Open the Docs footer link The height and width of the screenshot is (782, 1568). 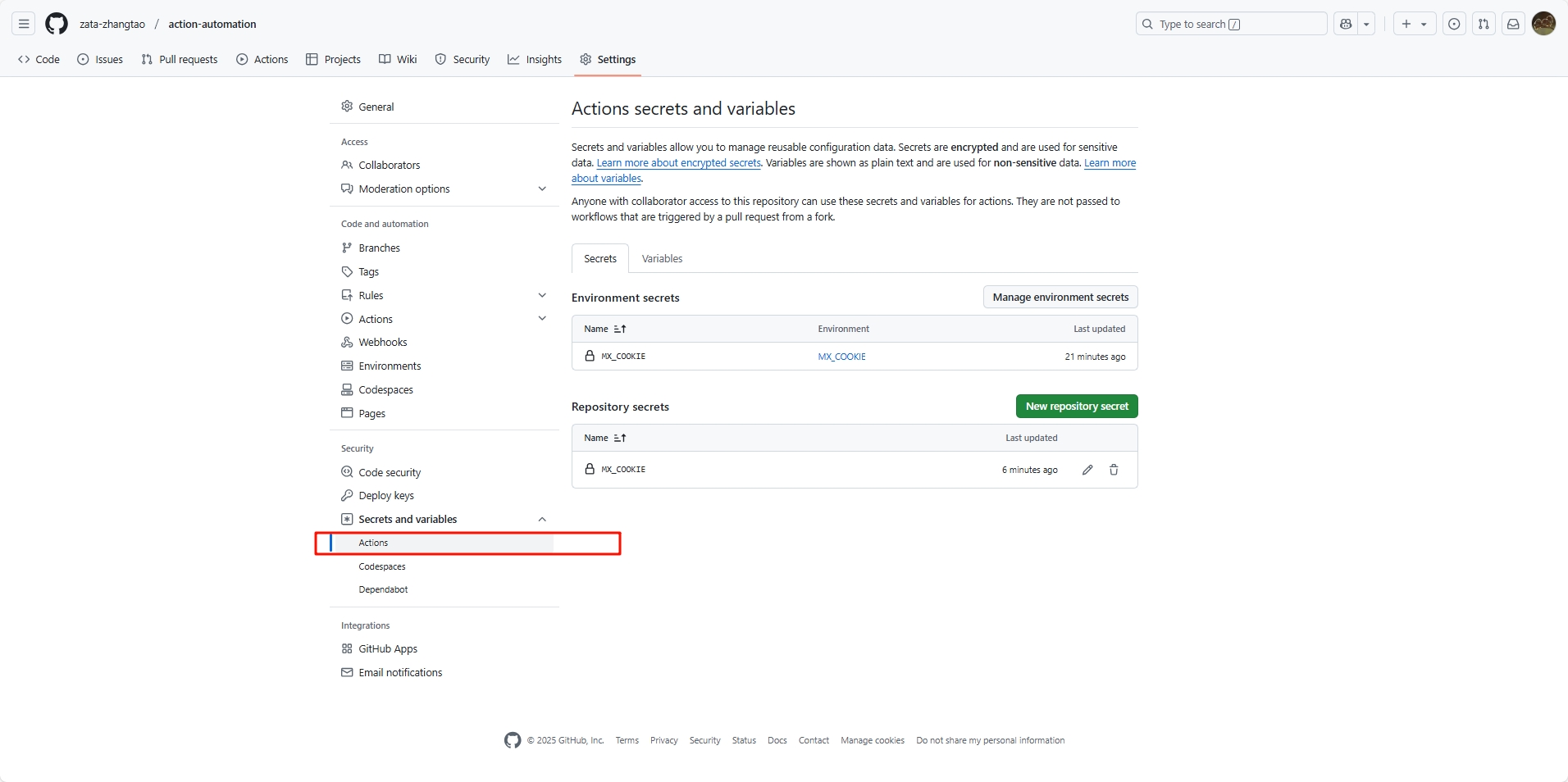777,740
